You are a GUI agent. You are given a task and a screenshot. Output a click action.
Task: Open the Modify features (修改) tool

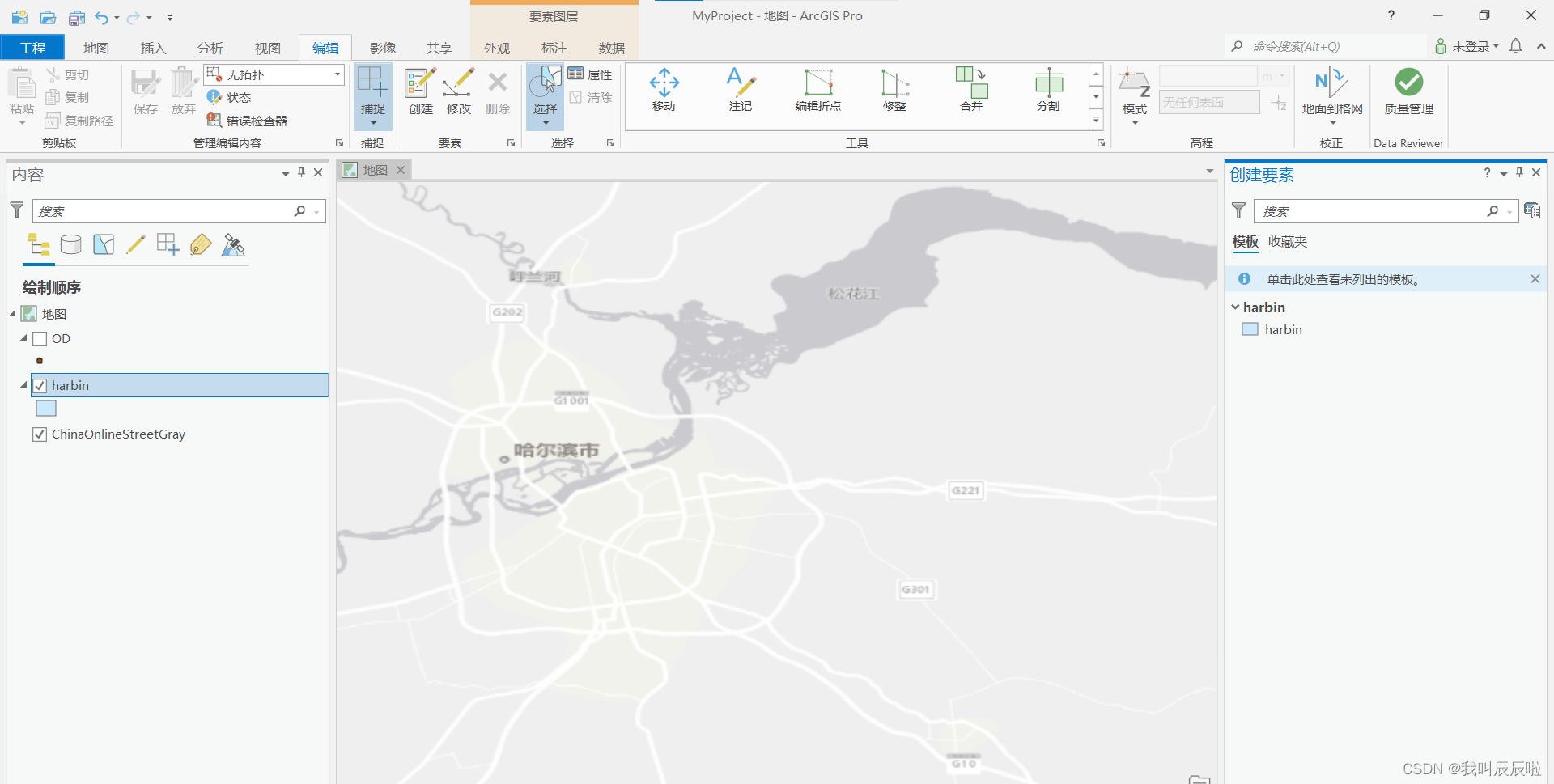point(459,91)
